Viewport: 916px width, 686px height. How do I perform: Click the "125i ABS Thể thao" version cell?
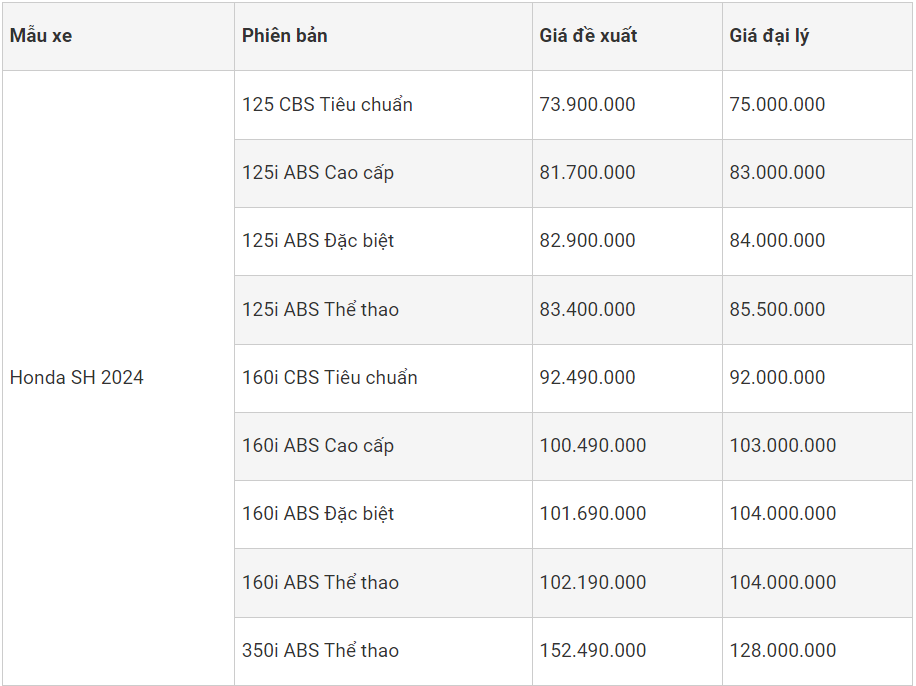320,310
